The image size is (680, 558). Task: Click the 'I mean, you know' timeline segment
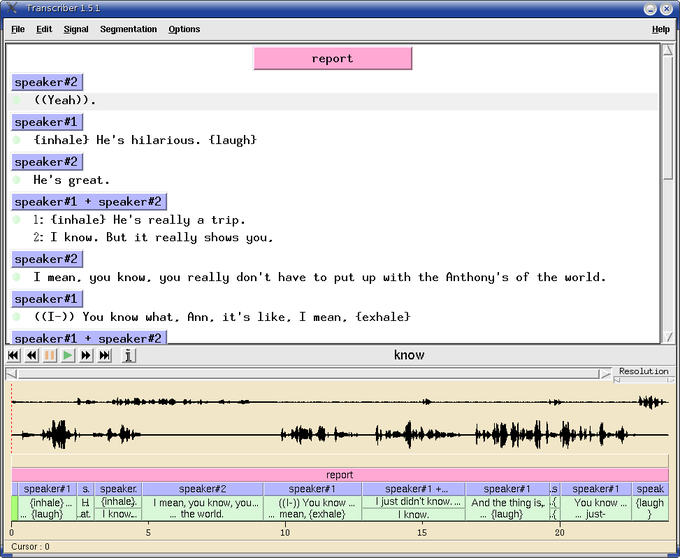pos(203,508)
